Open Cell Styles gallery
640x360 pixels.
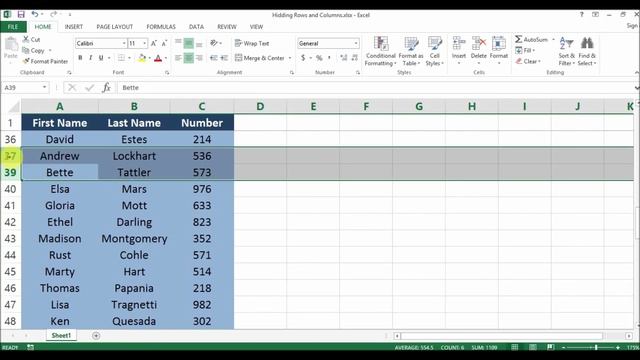coord(435,51)
